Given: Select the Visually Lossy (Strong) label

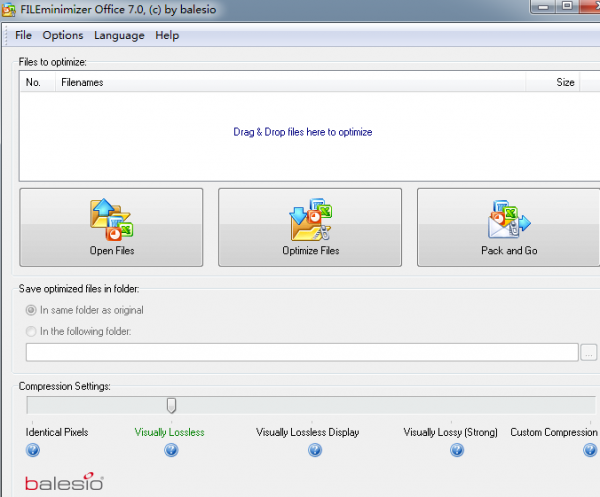Looking at the screenshot, I should click(x=450, y=432).
